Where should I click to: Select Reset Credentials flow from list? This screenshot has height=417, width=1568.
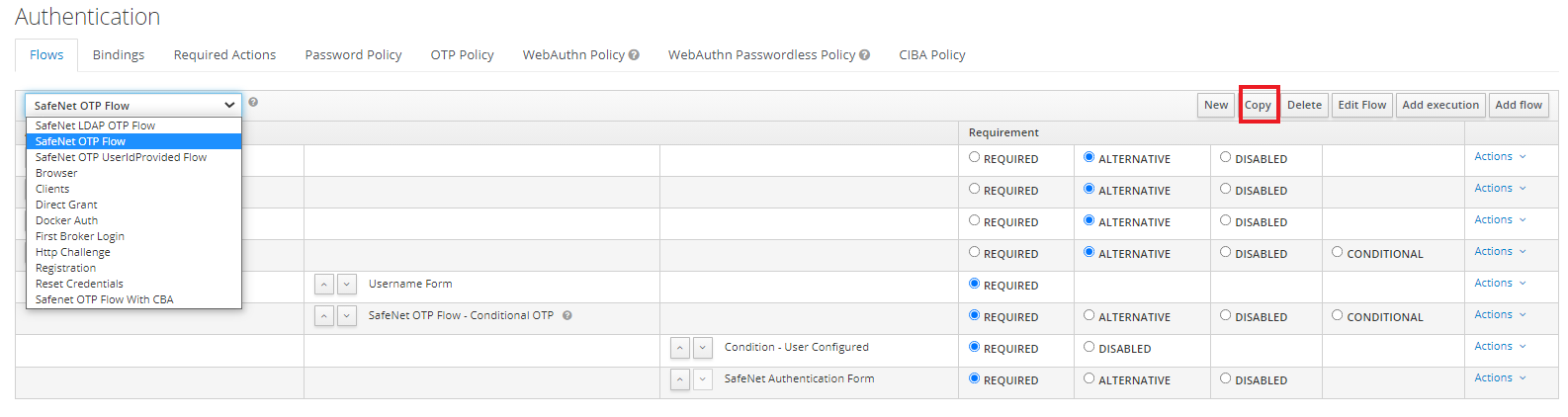pos(79,284)
